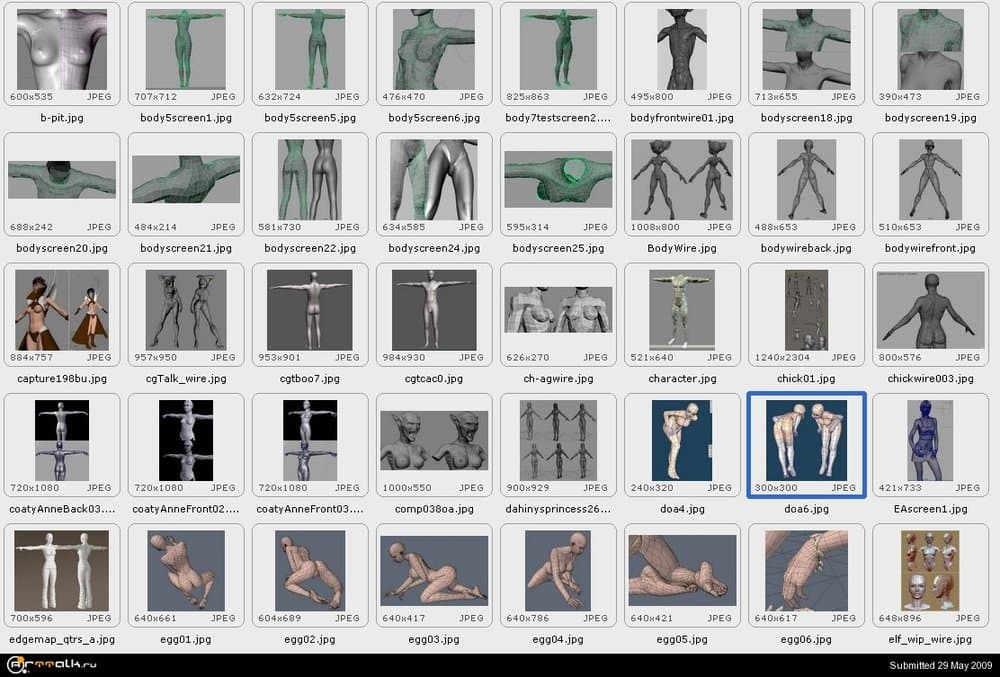The width and height of the screenshot is (1000, 677).
Task: Open the chick01.jpg thumbnail
Action: pyautogui.click(x=806, y=310)
